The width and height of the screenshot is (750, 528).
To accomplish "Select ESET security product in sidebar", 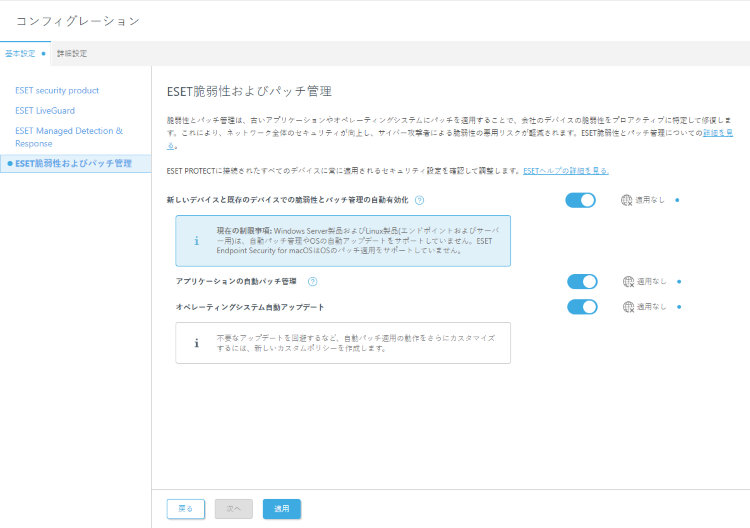I will [x=57, y=90].
